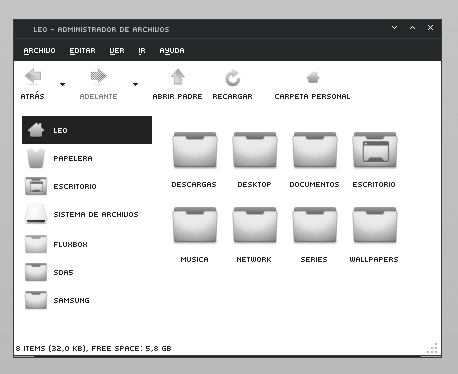Select the Network folder icon
This screenshot has width=458, height=374.
[255, 225]
